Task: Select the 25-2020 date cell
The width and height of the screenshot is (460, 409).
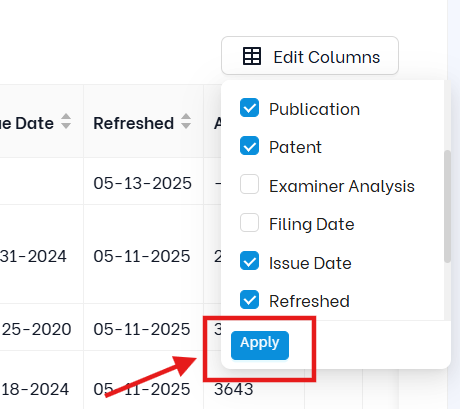Action: click(37, 329)
